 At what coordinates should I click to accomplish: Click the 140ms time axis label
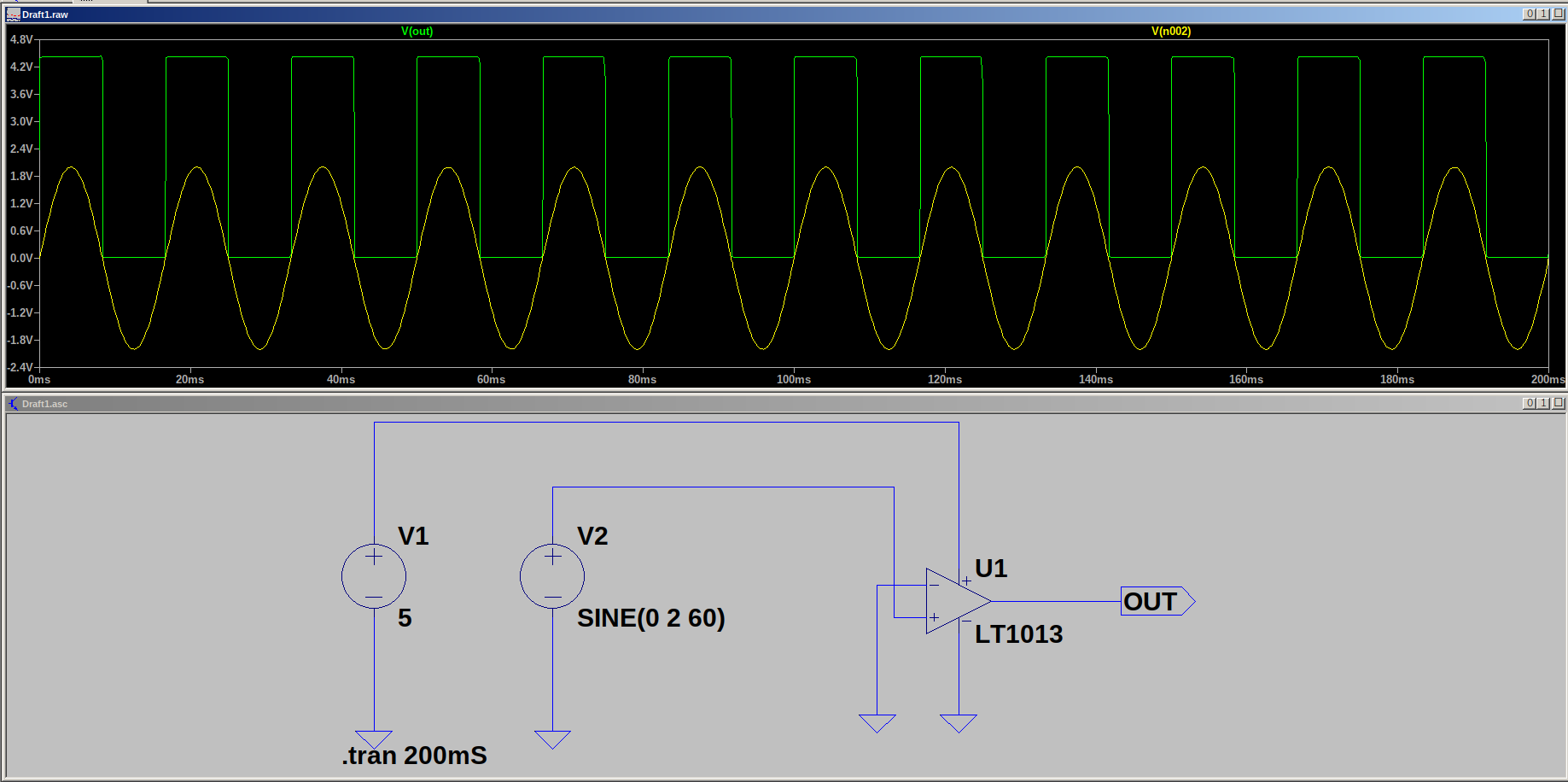1096,380
